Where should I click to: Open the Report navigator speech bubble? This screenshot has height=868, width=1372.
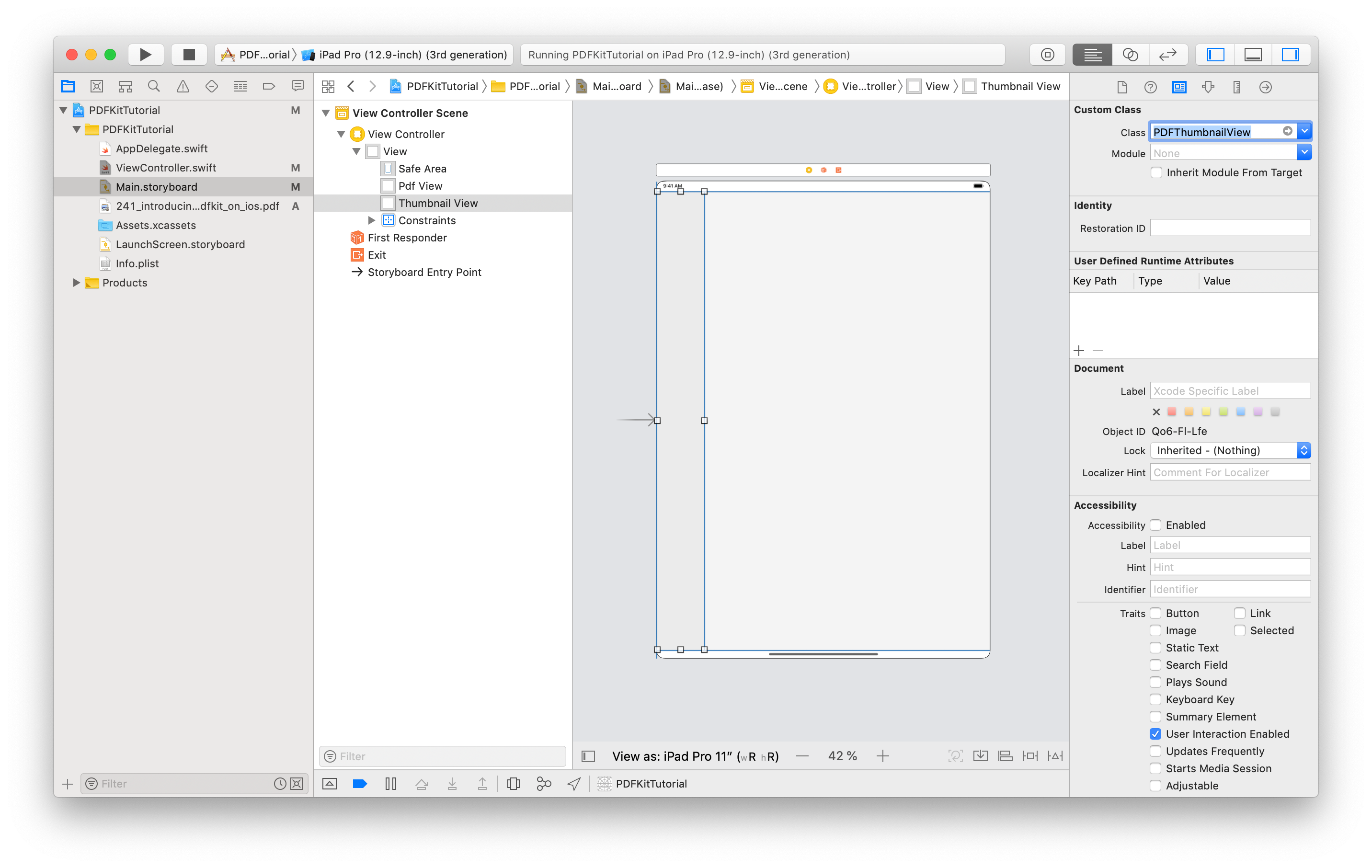click(297, 87)
